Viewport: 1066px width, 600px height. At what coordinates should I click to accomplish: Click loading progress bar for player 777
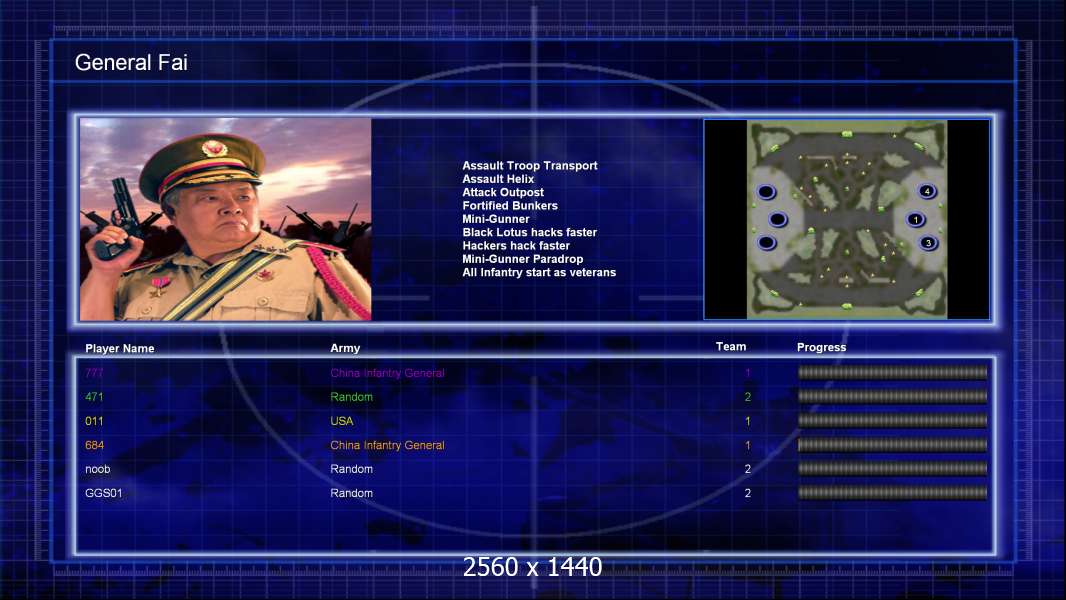point(893,372)
